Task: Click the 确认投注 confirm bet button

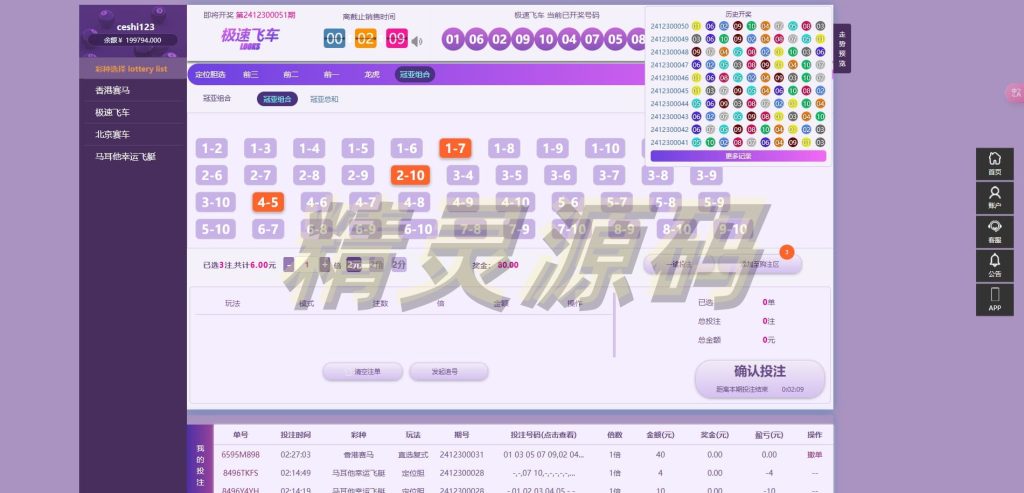Action: pos(760,379)
